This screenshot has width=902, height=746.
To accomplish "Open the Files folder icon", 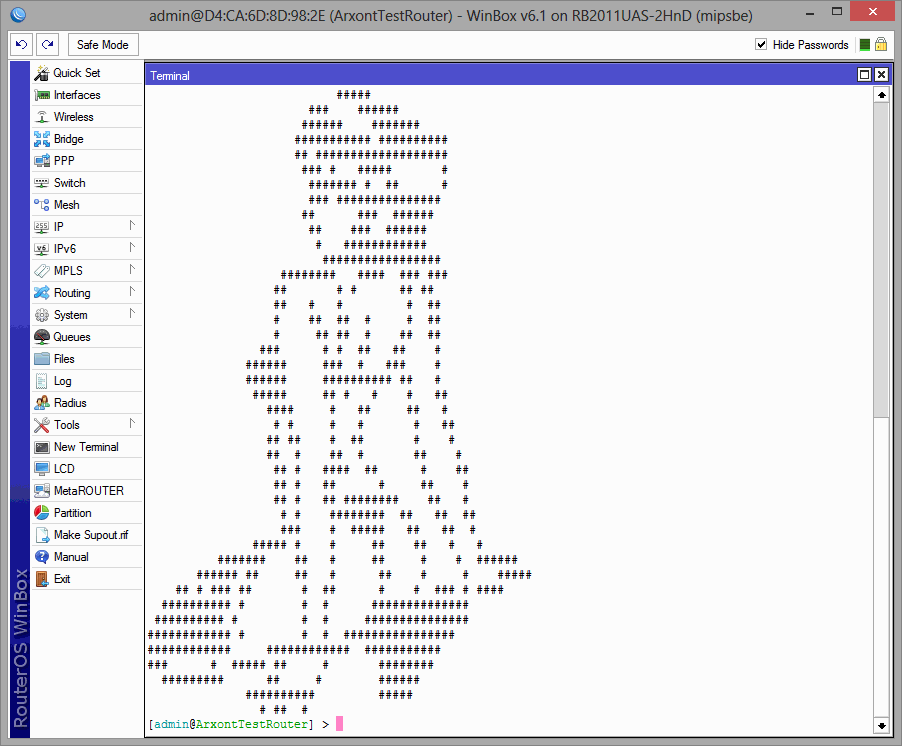I will tap(42, 359).
